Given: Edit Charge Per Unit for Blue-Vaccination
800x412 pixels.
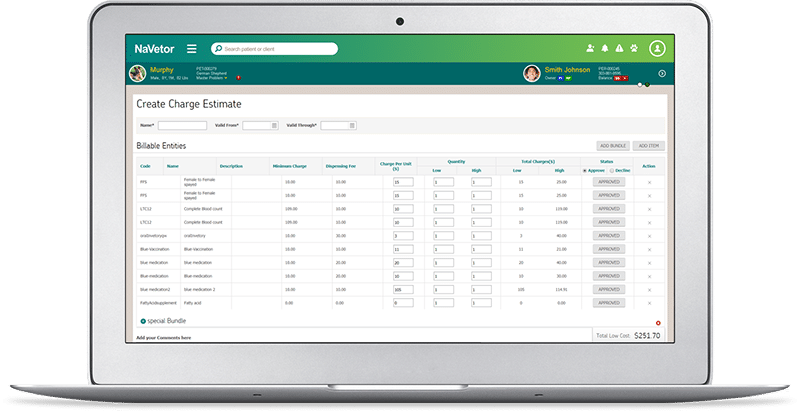Looking at the screenshot, I should 403,249.
